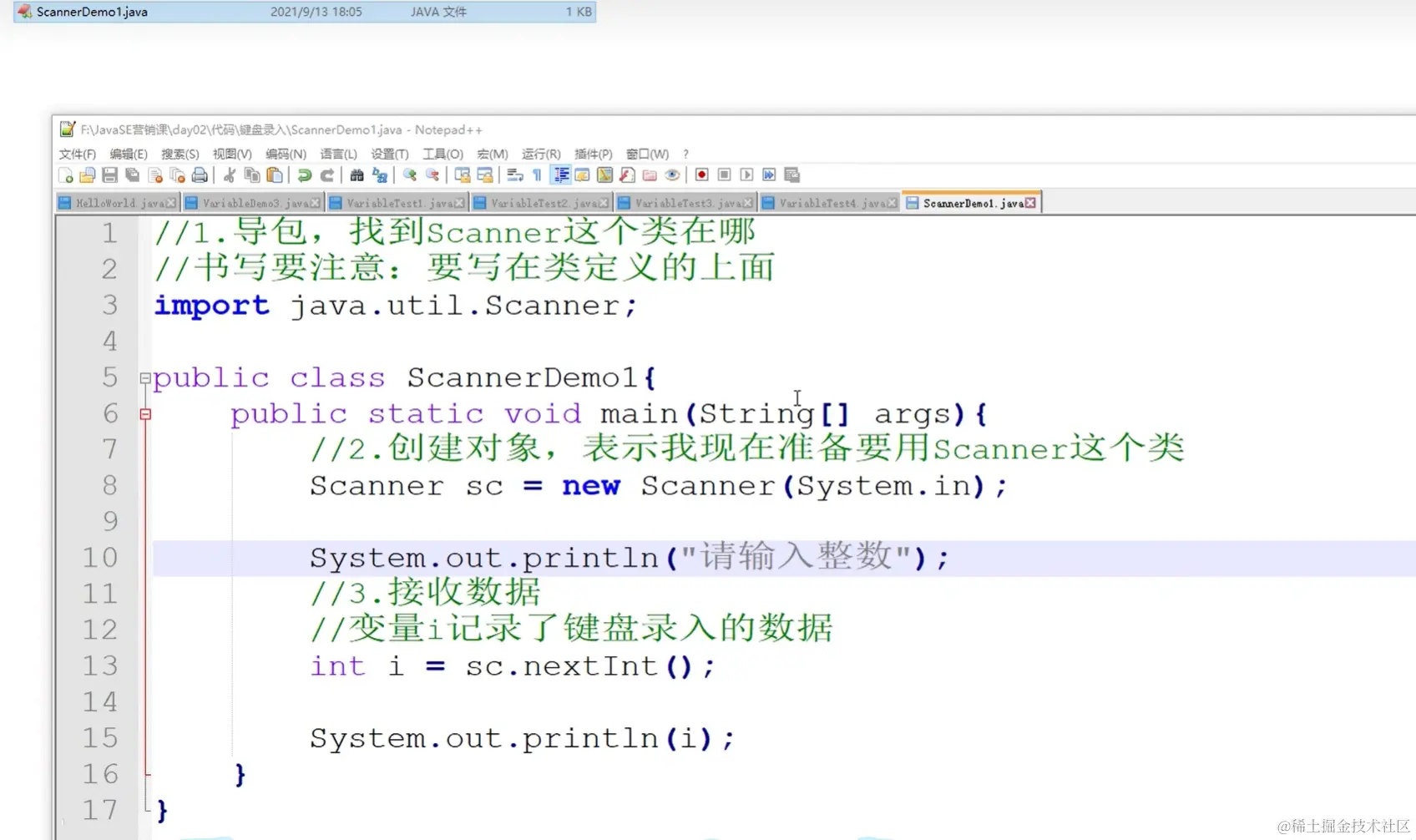Image resolution: width=1416 pixels, height=840 pixels.
Task: Close the VariableTest2.java tab
Action: [604, 203]
